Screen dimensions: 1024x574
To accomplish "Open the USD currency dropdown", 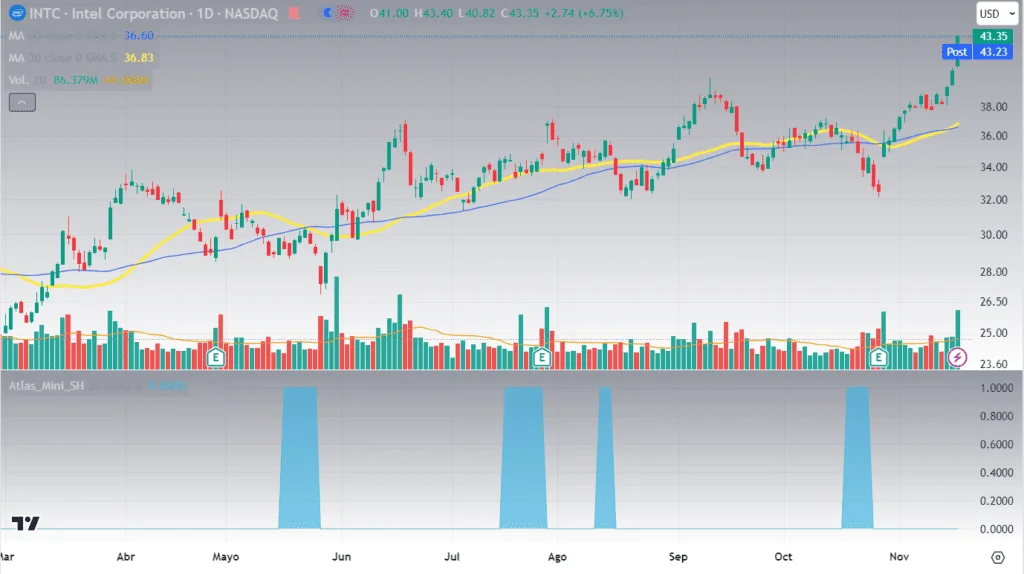I will click(x=997, y=14).
